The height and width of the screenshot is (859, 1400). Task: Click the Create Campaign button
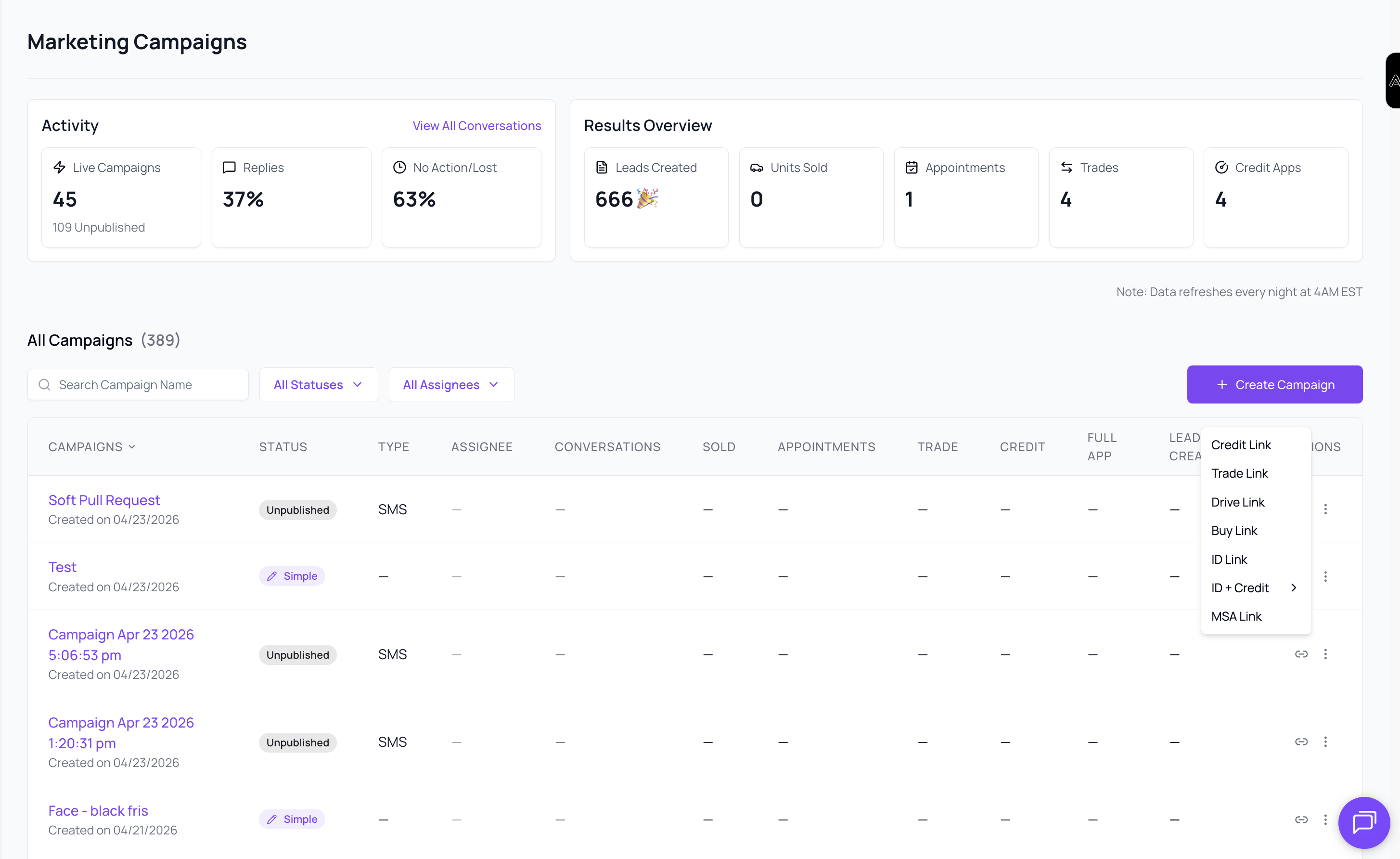point(1274,385)
